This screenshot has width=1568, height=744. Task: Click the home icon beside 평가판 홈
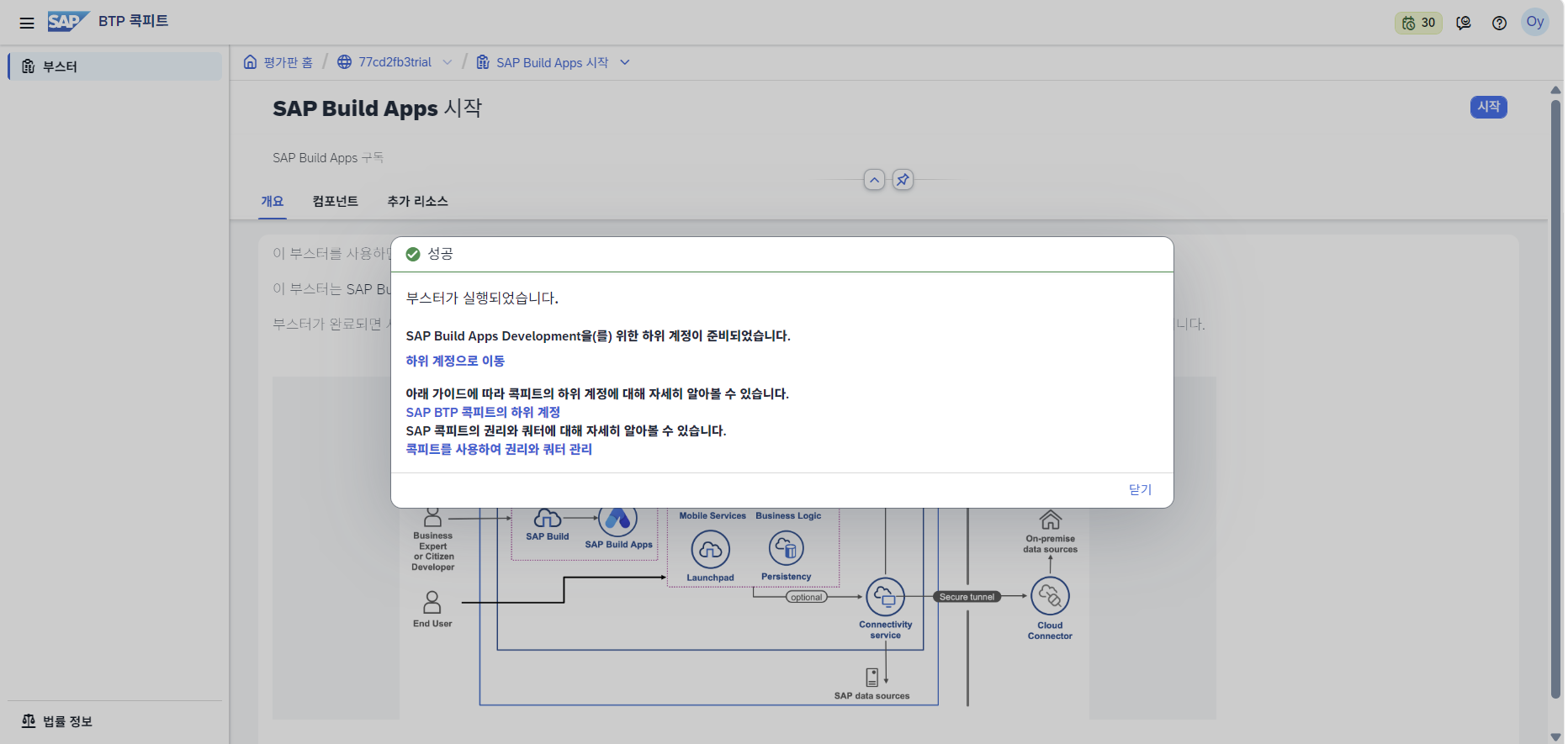coord(250,62)
